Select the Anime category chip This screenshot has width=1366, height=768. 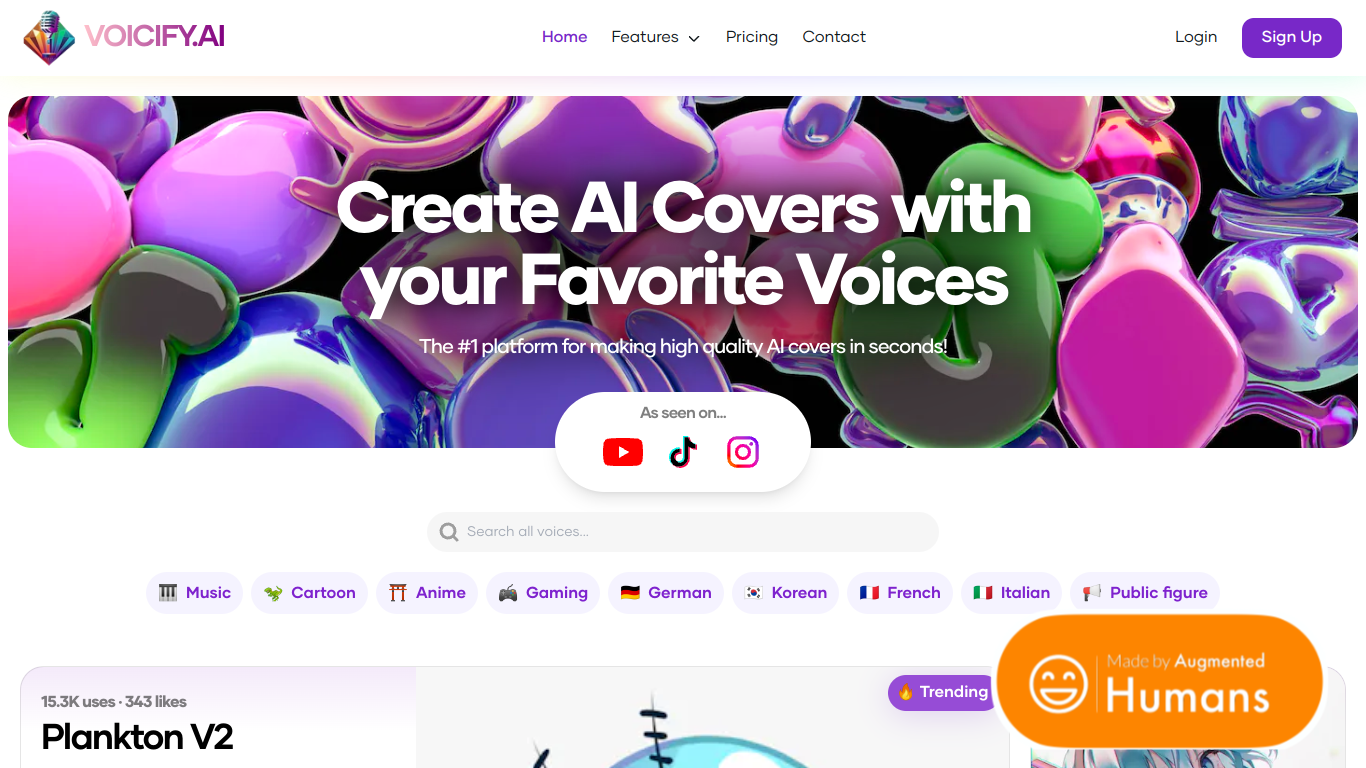[427, 593]
